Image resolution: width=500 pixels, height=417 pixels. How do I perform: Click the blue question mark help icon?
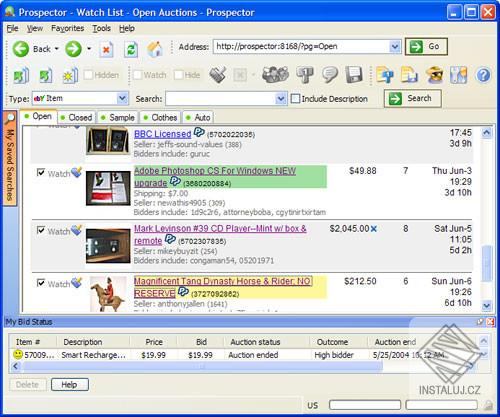(483, 75)
